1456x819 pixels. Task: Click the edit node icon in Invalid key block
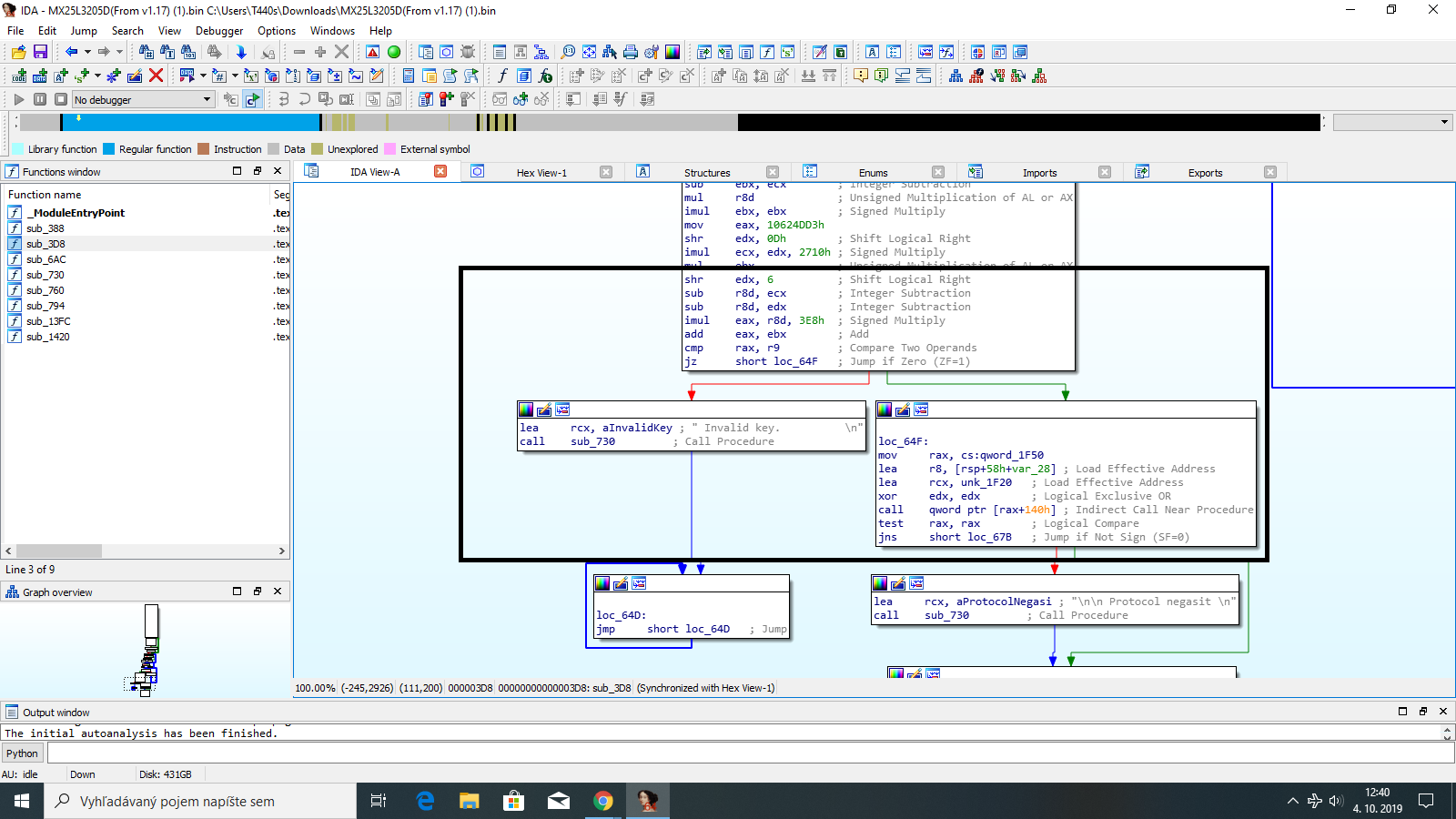[544, 409]
